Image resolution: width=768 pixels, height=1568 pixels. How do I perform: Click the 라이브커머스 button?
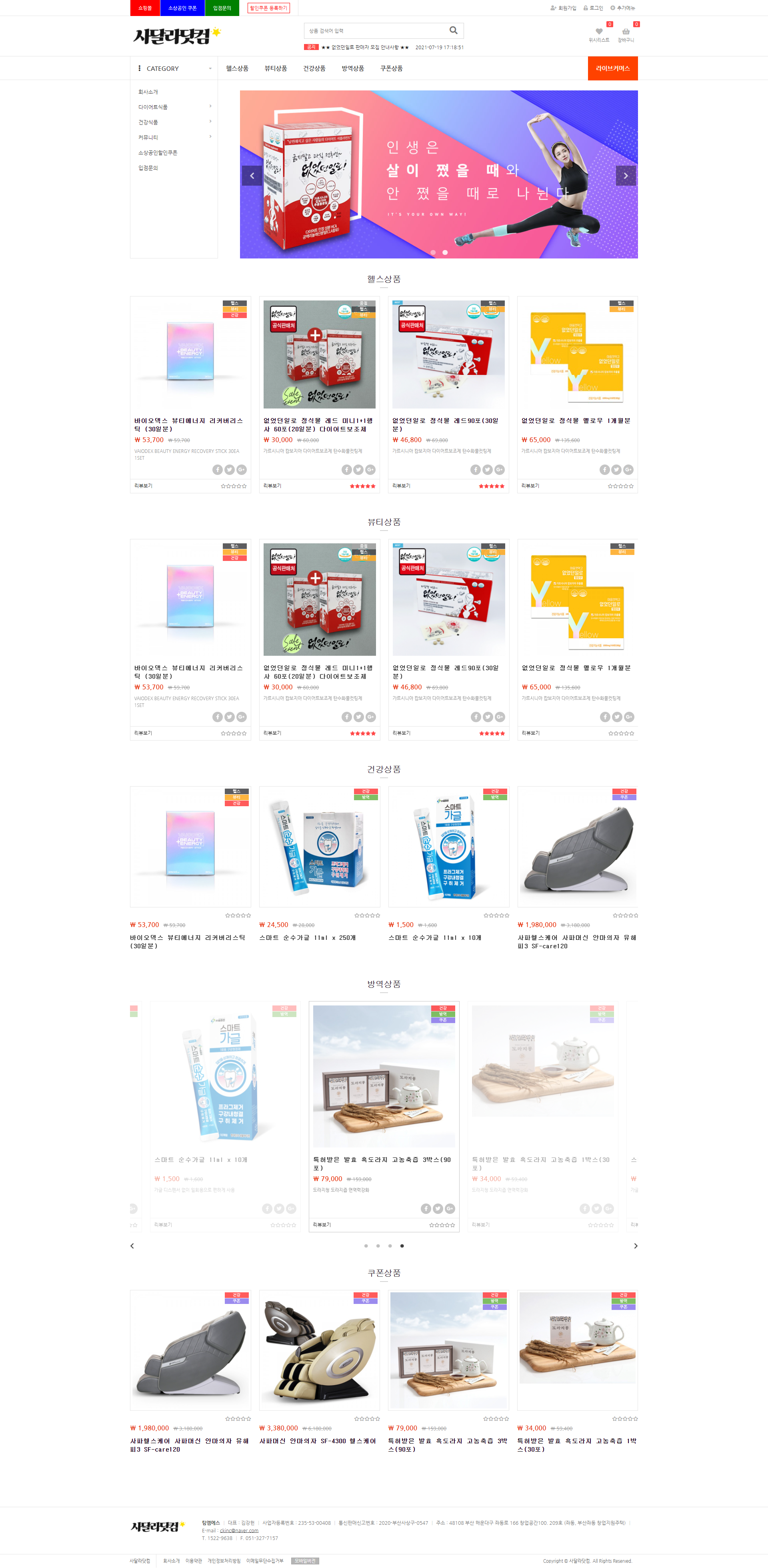pos(612,68)
